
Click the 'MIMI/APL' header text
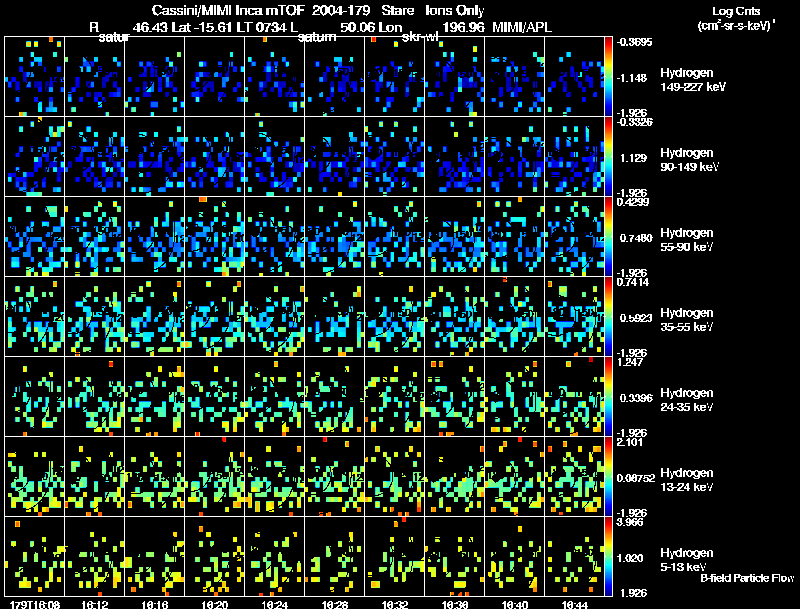pos(522,27)
